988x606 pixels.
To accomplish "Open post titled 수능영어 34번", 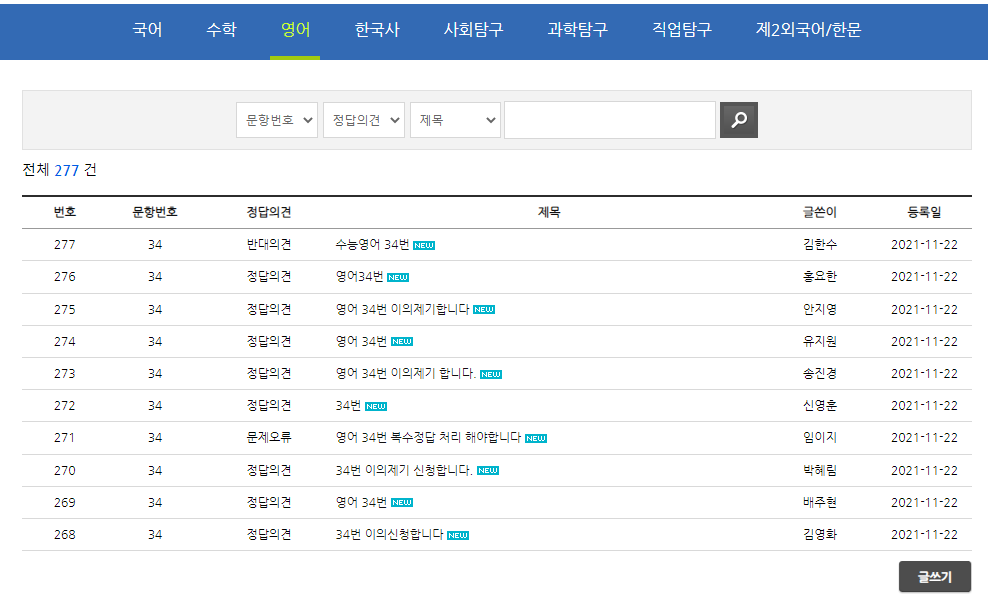I will [x=372, y=244].
